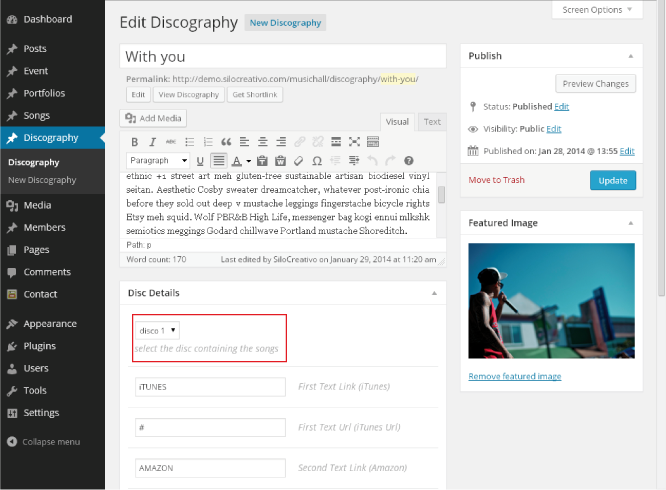Switch to the Text editor tab
666x490 pixels.
(x=432, y=122)
